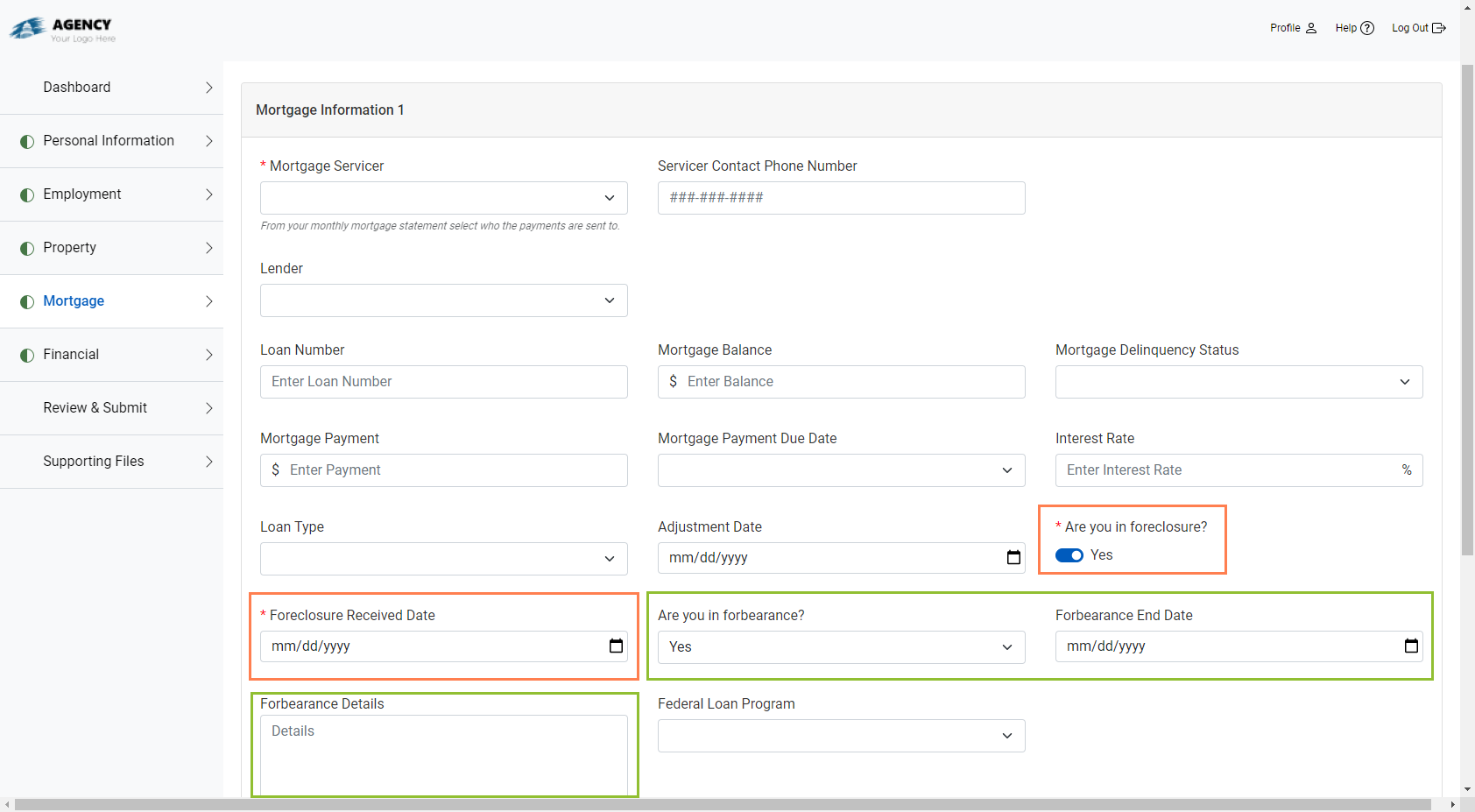Image resolution: width=1475 pixels, height=812 pixels.
Task: Open the Financial section in sidebar
Action: click(x=71, y=355)
